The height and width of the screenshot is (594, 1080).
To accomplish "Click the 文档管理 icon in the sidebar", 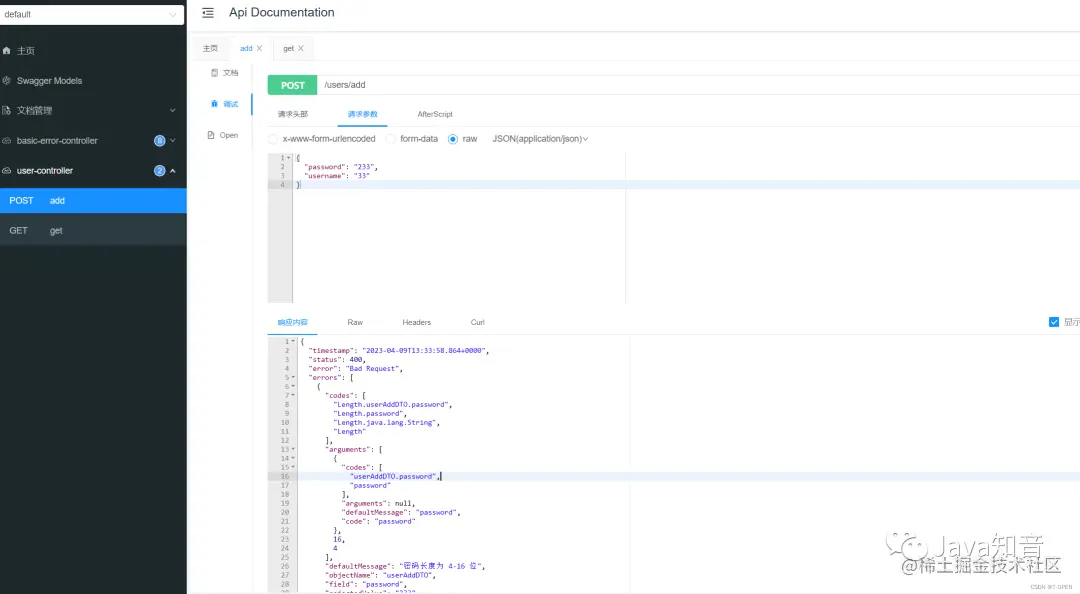I will pyautogui.click(x=6, y=110).
